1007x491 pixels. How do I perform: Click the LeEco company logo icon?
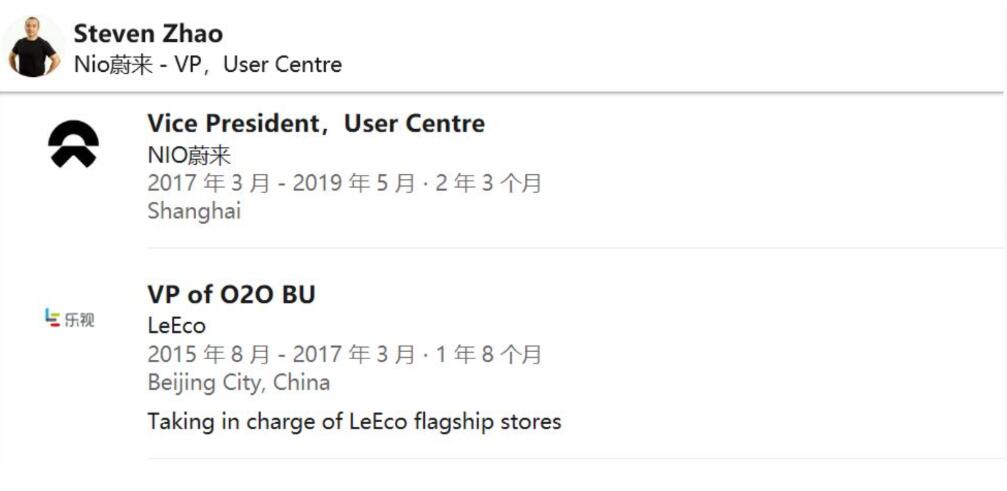coord(70,319)
